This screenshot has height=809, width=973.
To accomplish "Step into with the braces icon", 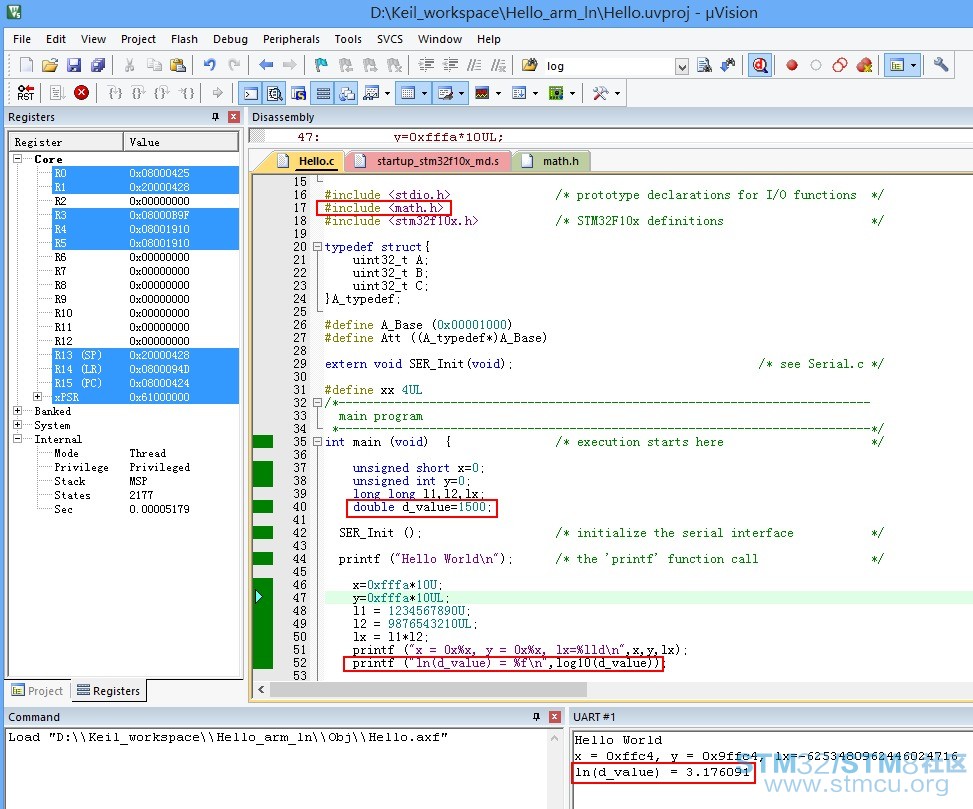I will [x=115, y=93].
